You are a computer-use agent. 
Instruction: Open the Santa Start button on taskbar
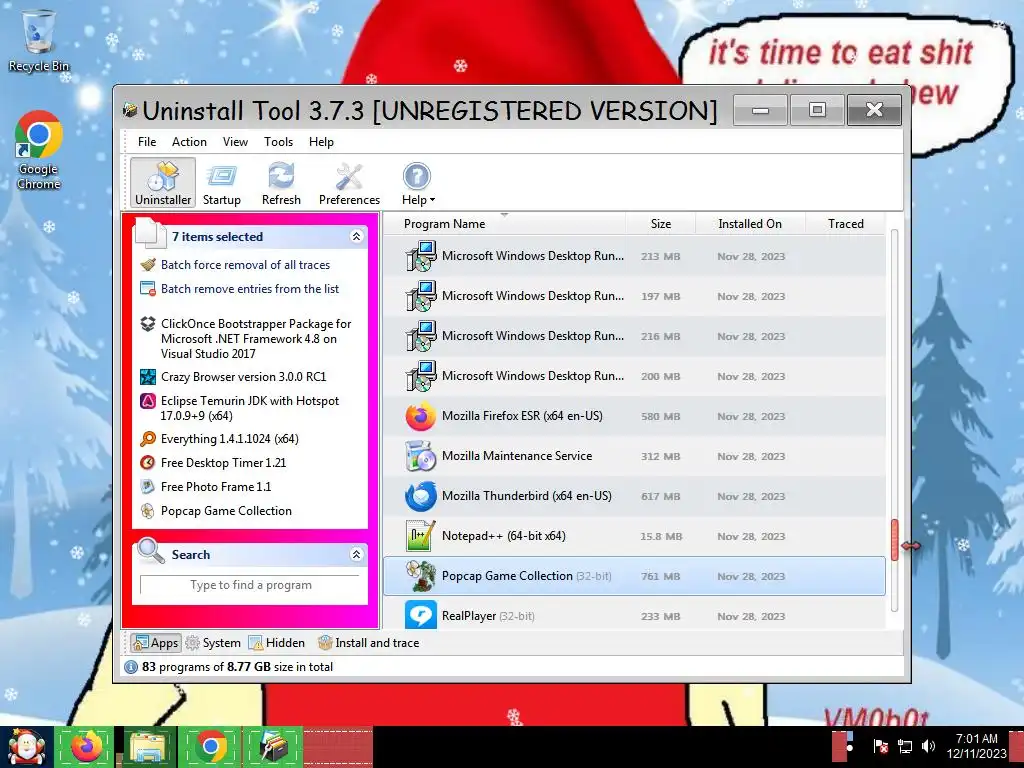click(x=26, y=747)
